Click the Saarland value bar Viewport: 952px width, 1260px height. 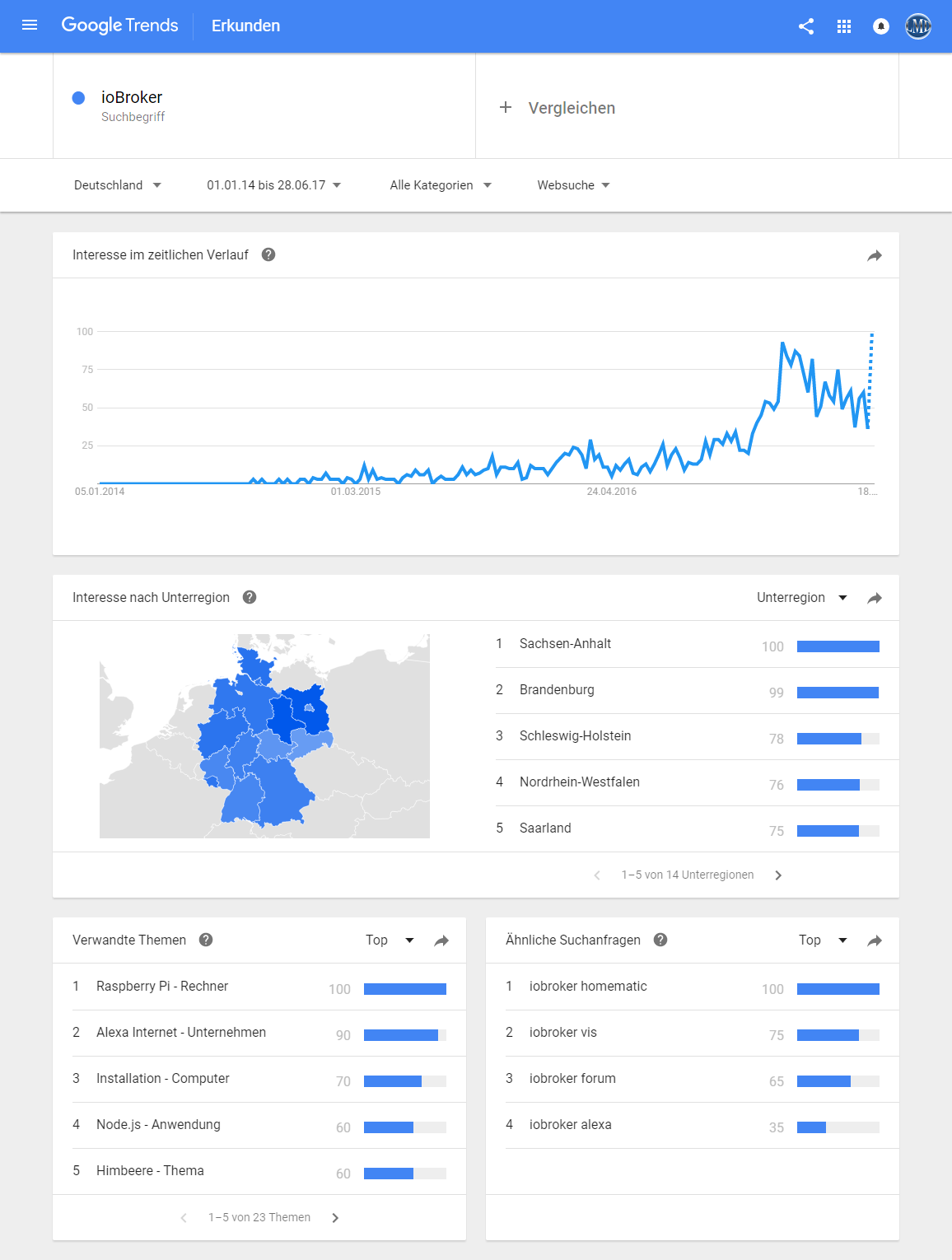tap(838, 831)
